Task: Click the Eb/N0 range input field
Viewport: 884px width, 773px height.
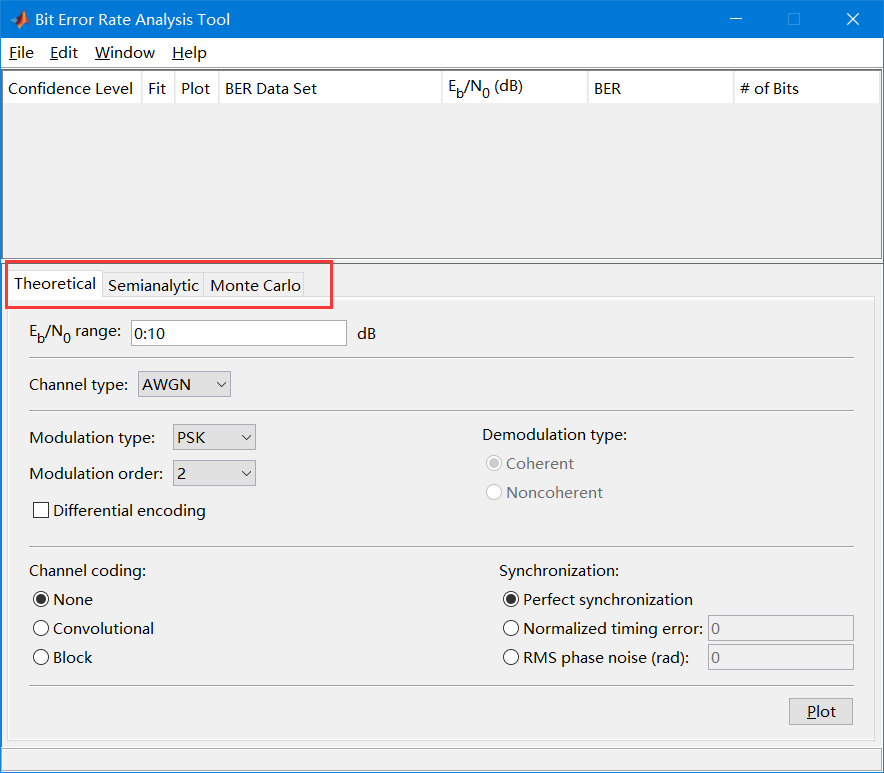Action: click(x=238, y=333)
